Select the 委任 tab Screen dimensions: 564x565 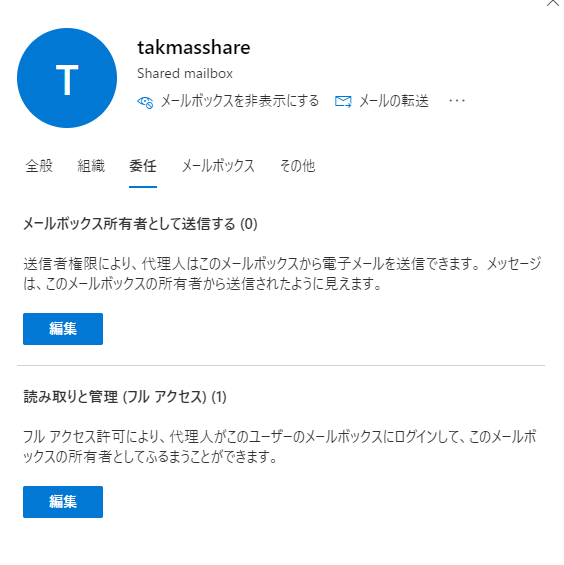coord(143,166)
